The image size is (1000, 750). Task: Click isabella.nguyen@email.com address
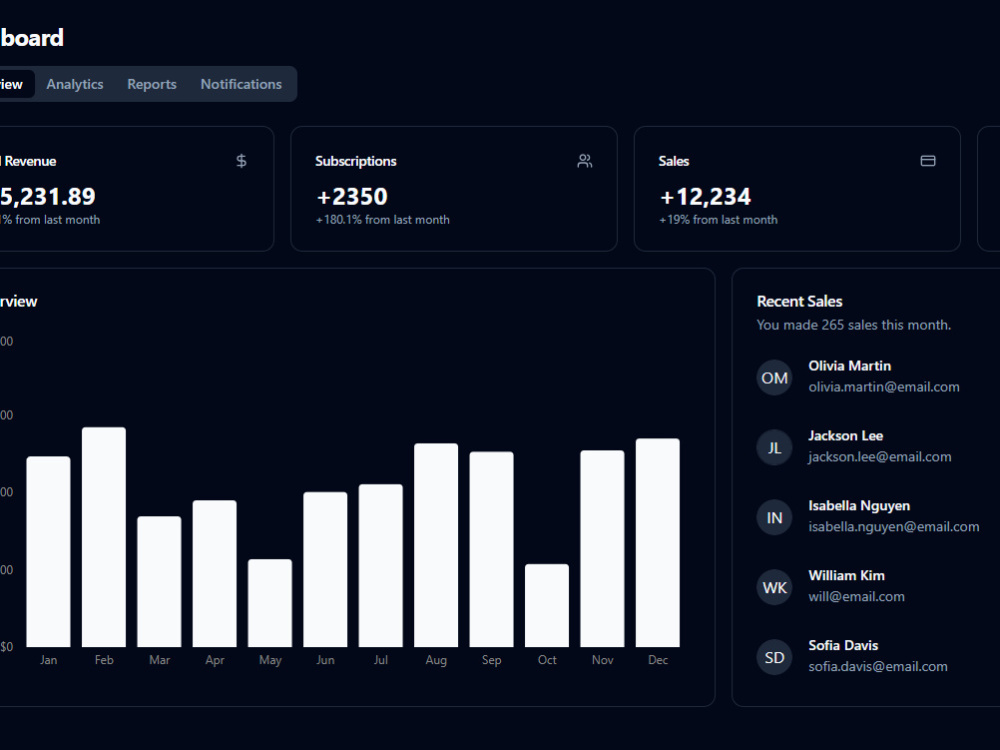pos(893,527)
